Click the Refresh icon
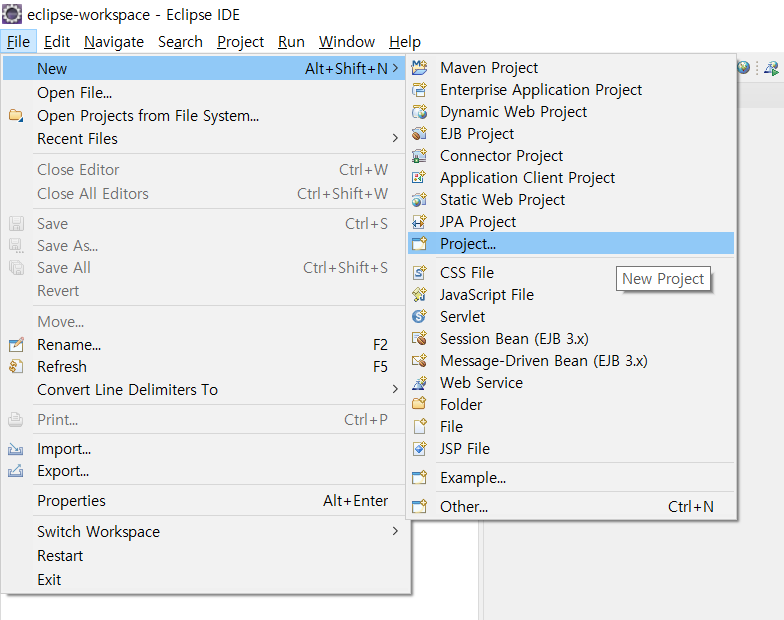This screenshot has width=784, height=620. pos(16,366)
